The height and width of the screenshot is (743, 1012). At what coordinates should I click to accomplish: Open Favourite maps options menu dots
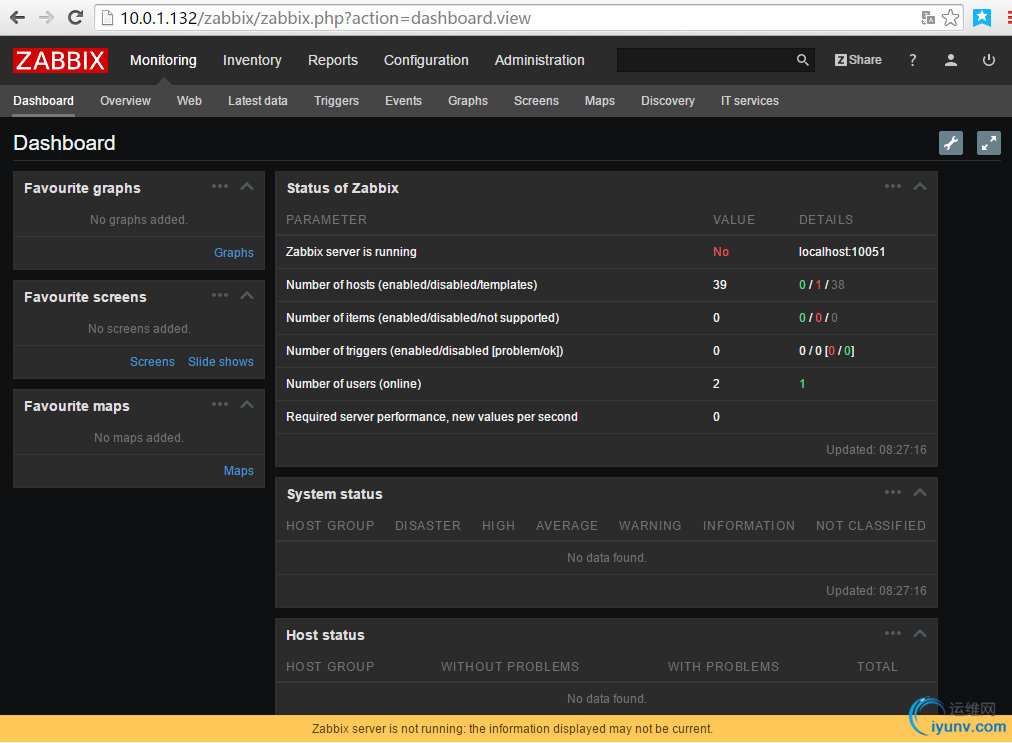[x=220, y=405]
